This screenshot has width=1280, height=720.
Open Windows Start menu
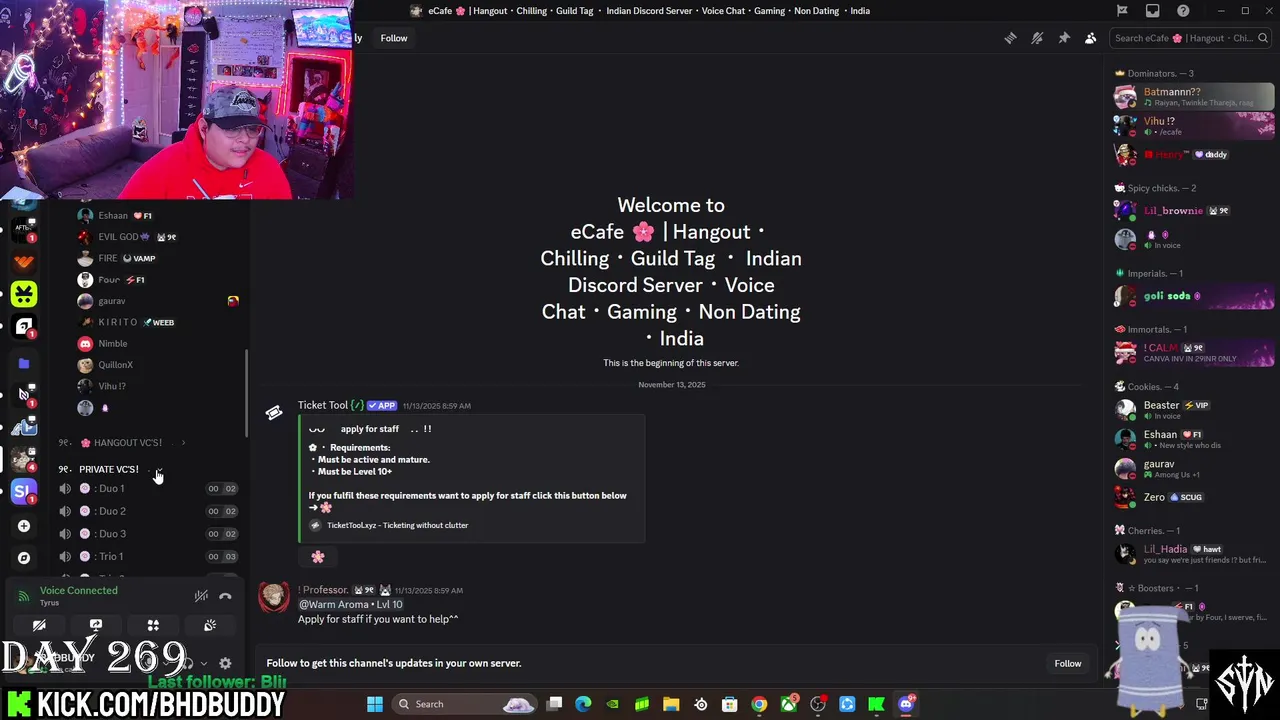[375, 704]
